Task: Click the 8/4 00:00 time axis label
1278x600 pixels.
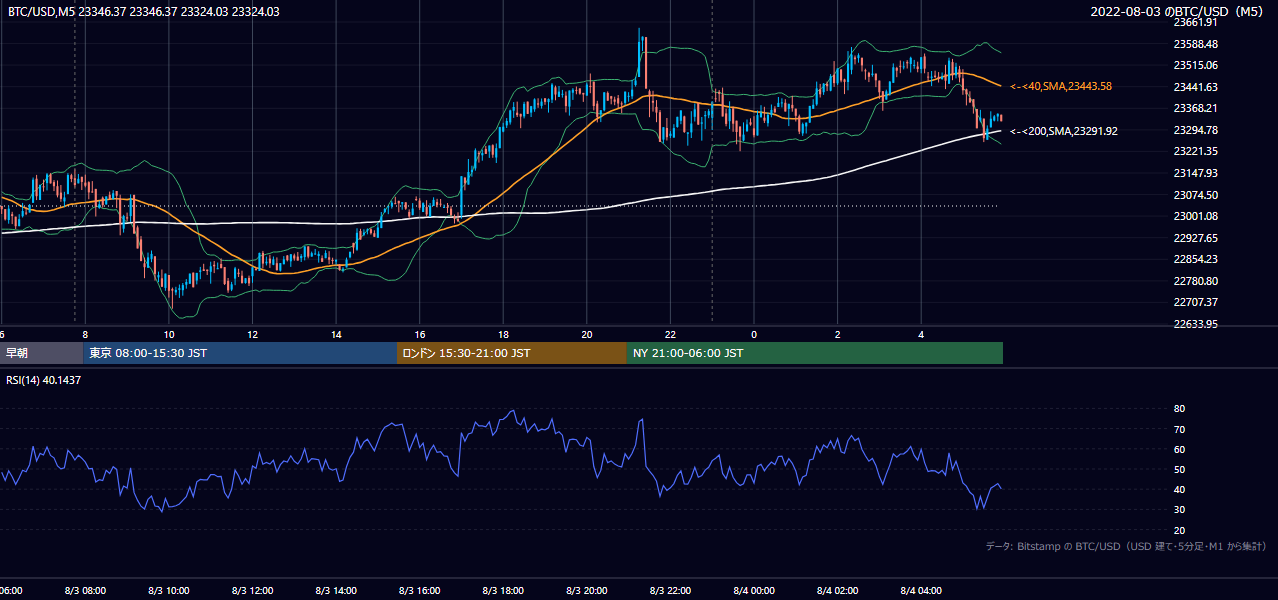Action: [x=754, y=591]
